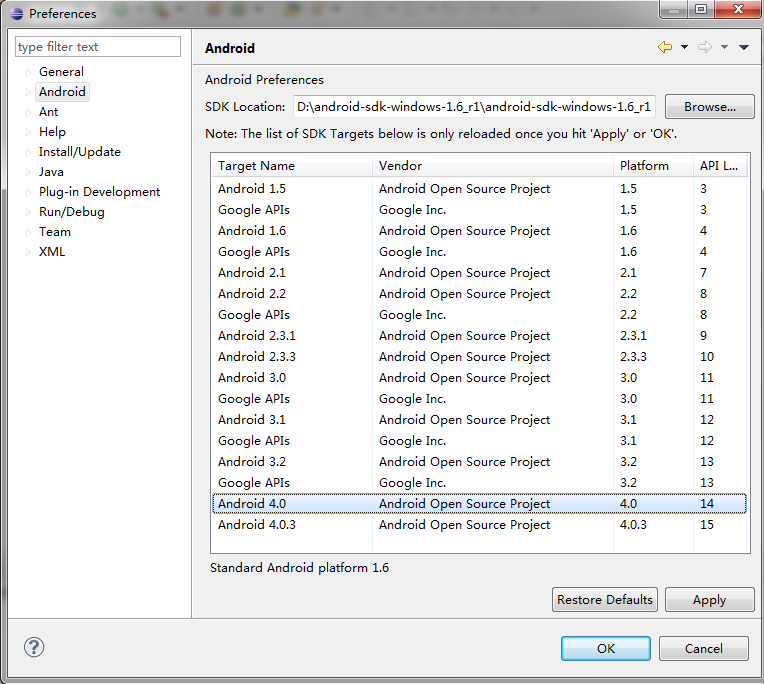
Task: Select Google APIs row with platform 3.1
Action: coord(479,440)
